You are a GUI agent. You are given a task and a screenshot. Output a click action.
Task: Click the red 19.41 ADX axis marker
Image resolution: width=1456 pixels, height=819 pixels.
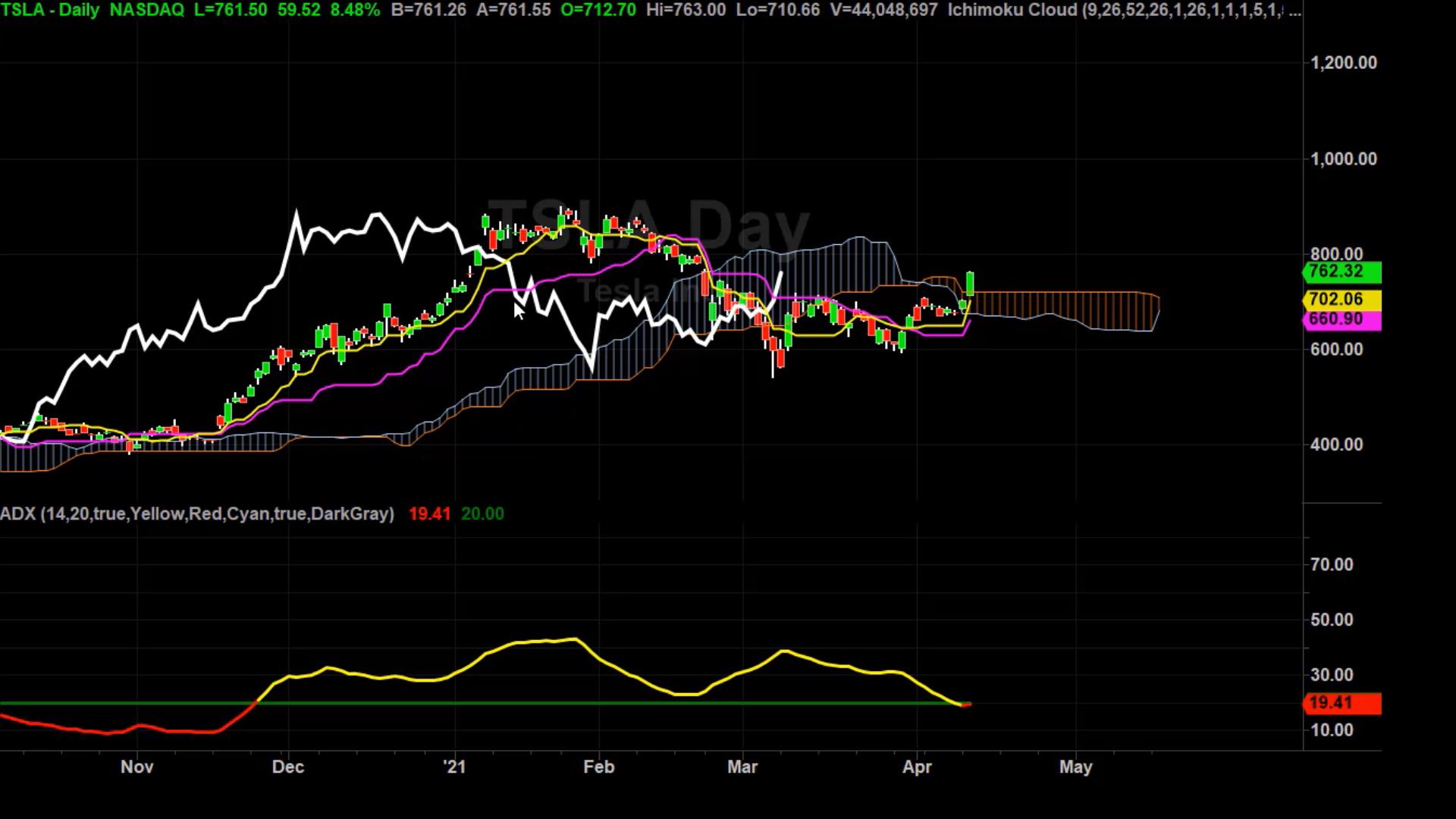(1341, 703)
